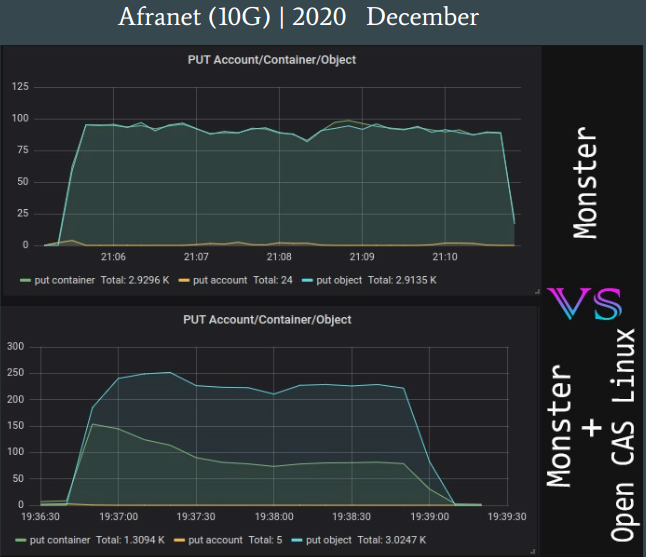Screen dimensions: 646x557
Task: Select 'Total: 24' value in top legend
Action: (x=273, y=281)
